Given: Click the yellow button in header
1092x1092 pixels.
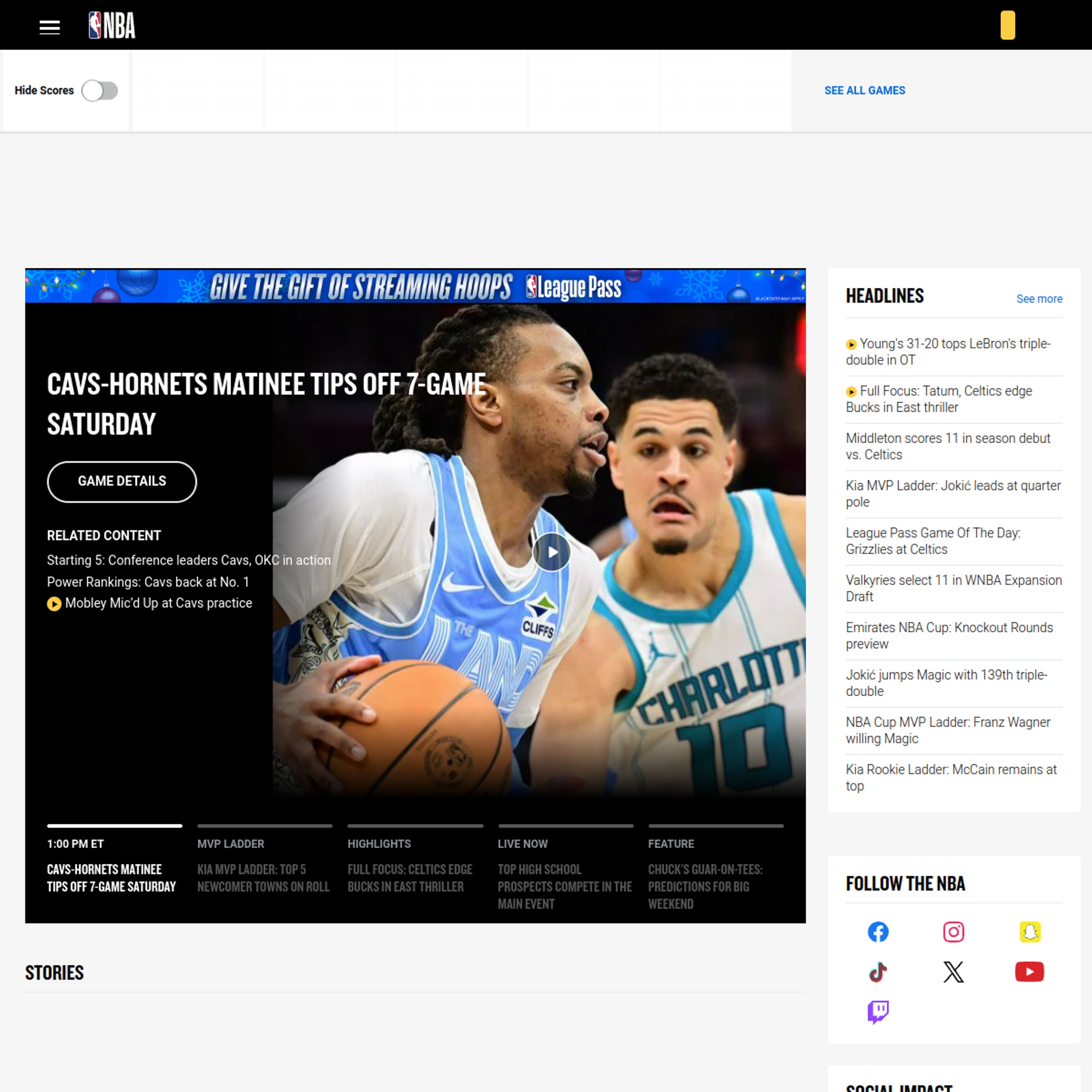Looking at the screenshot, I should [1007, 25].
